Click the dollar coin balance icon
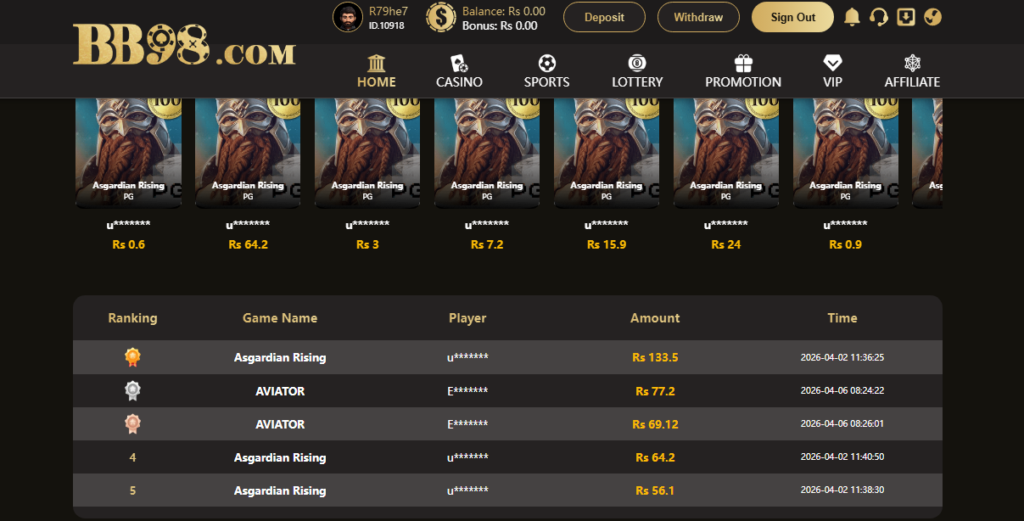The image size is (1024, 521). (x=441, y=17)
